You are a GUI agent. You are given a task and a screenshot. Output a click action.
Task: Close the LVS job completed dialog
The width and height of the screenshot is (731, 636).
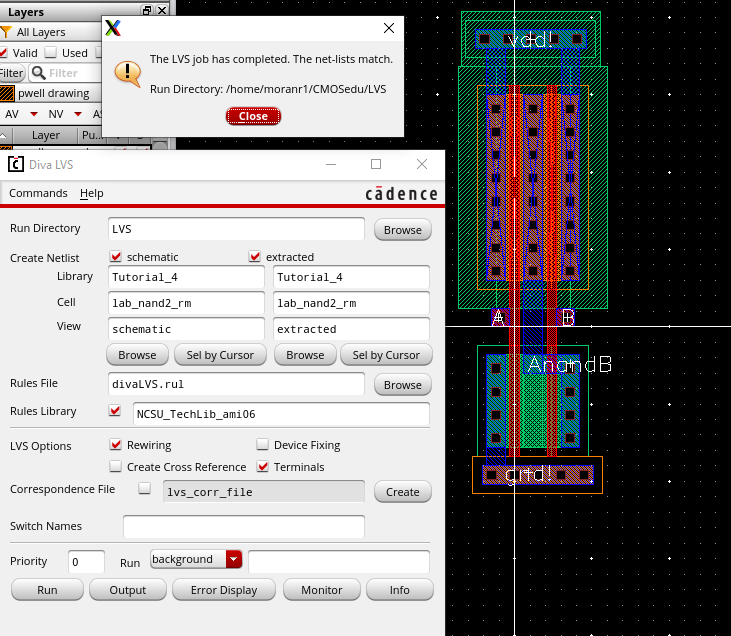pos(253,116)
